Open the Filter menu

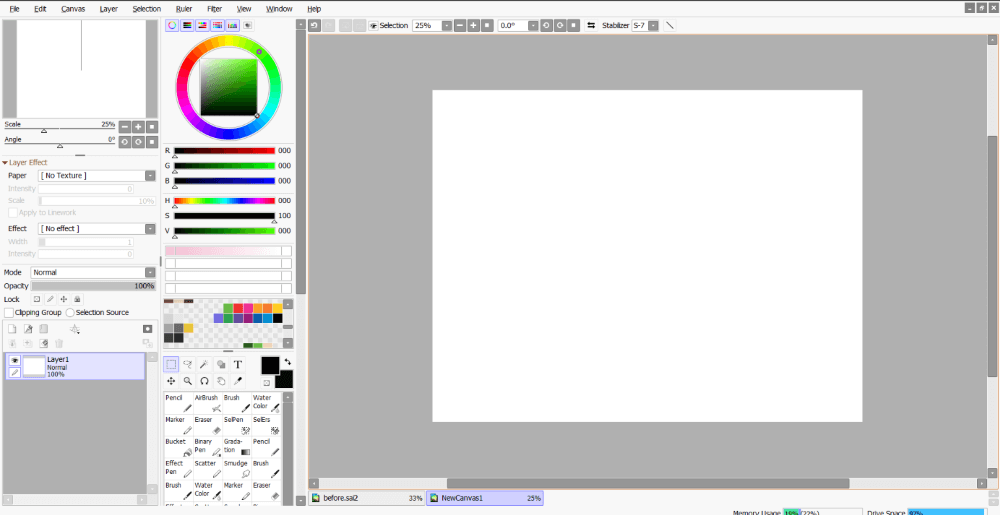pyautogui.click(x=214, y=9)
